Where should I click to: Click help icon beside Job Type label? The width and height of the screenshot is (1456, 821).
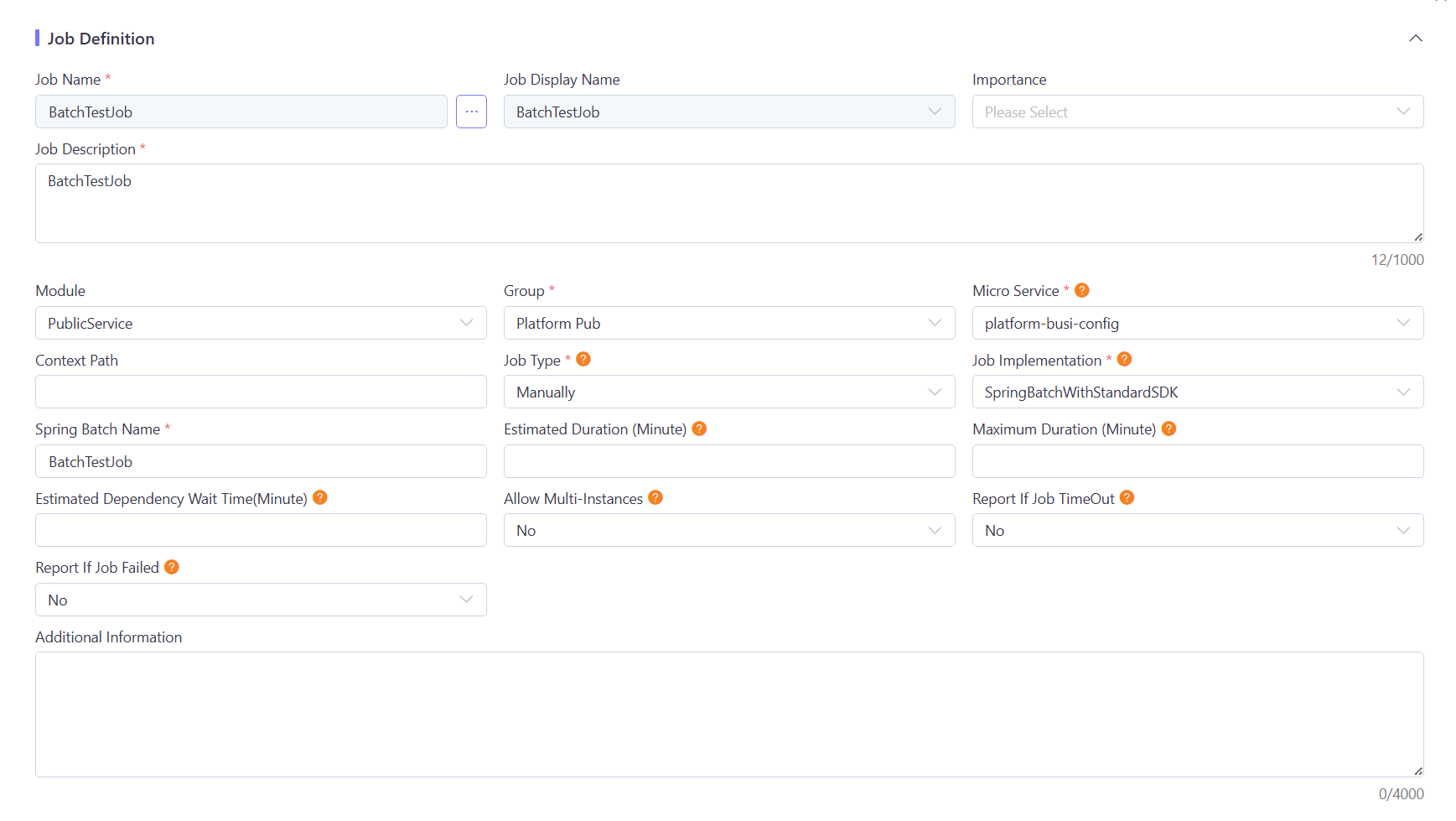pyautogui.click(x=583, y=359)
